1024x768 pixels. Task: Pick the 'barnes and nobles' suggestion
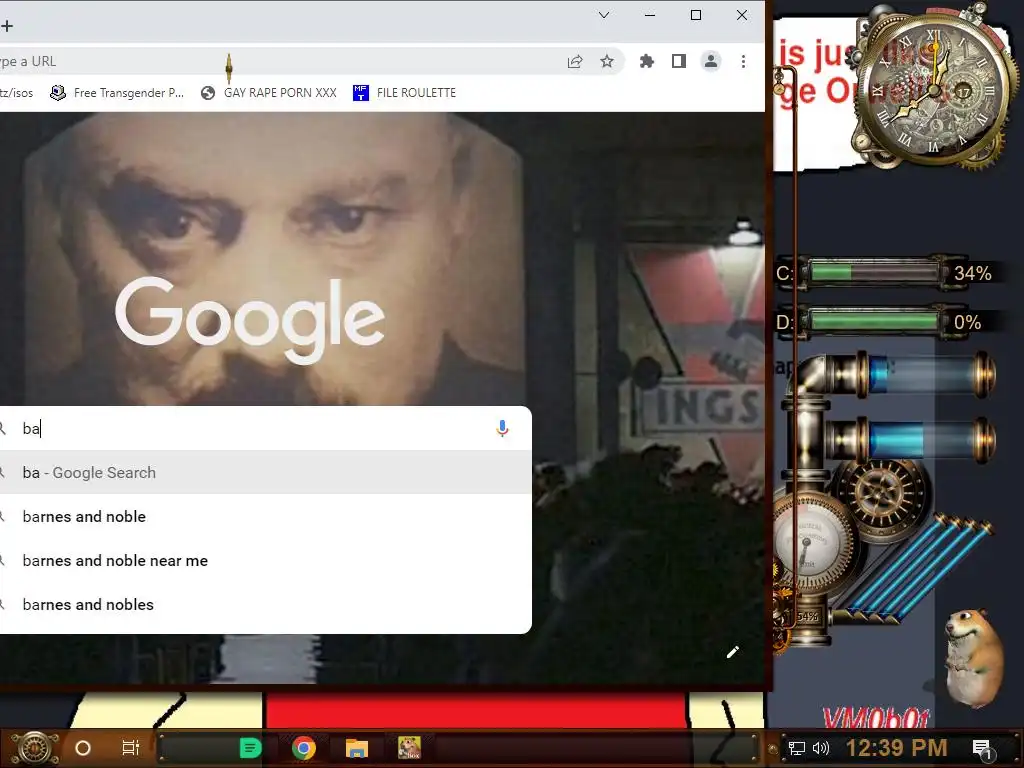[265, 605]
